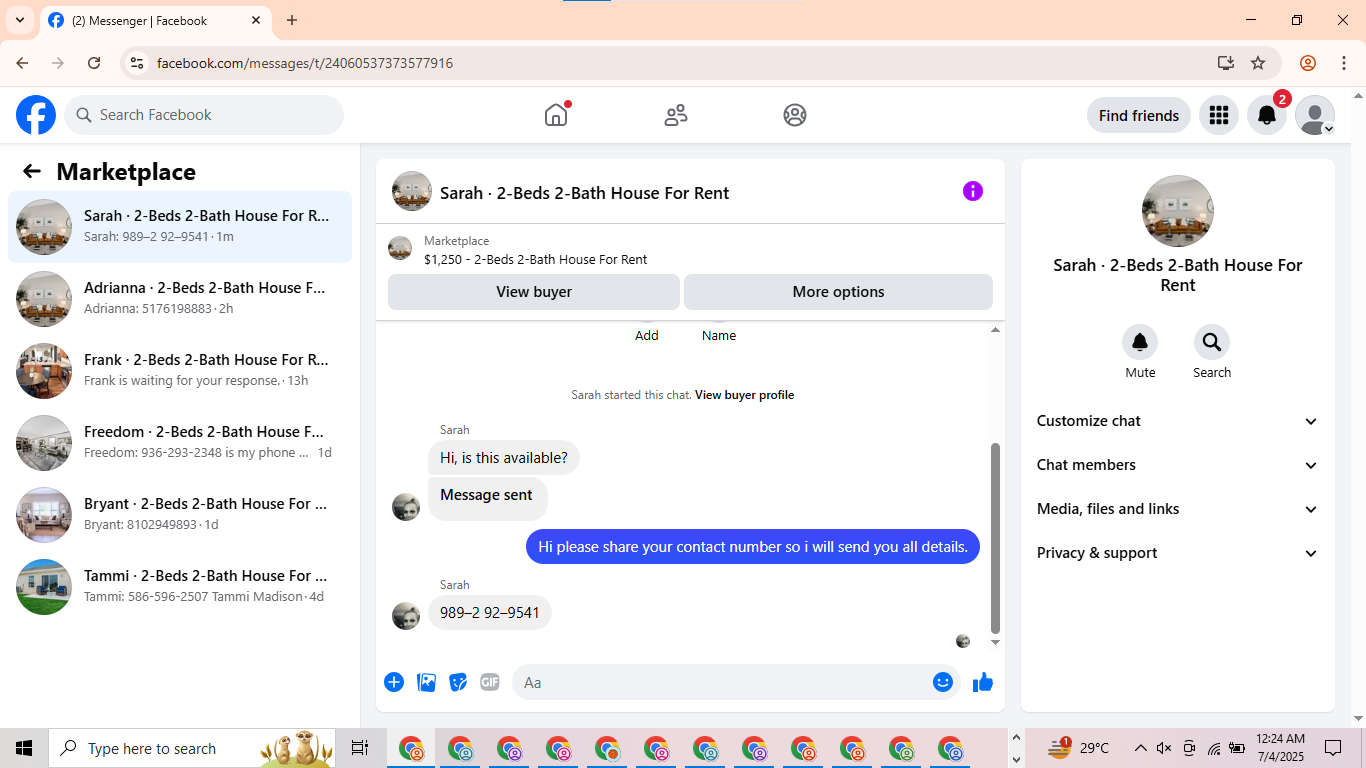
Task: Open the $1,250 listing title link
Action: tap(535, 259)
